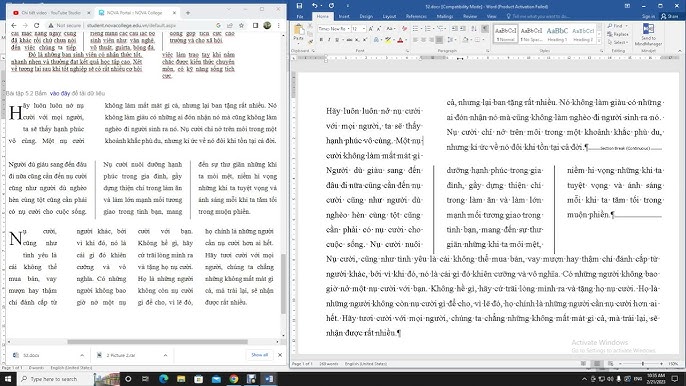Click Send to MindManager icon
Image resolution: width=686 pixels, height=386 pixels.
pyautogui.click(x=648, y=34)
